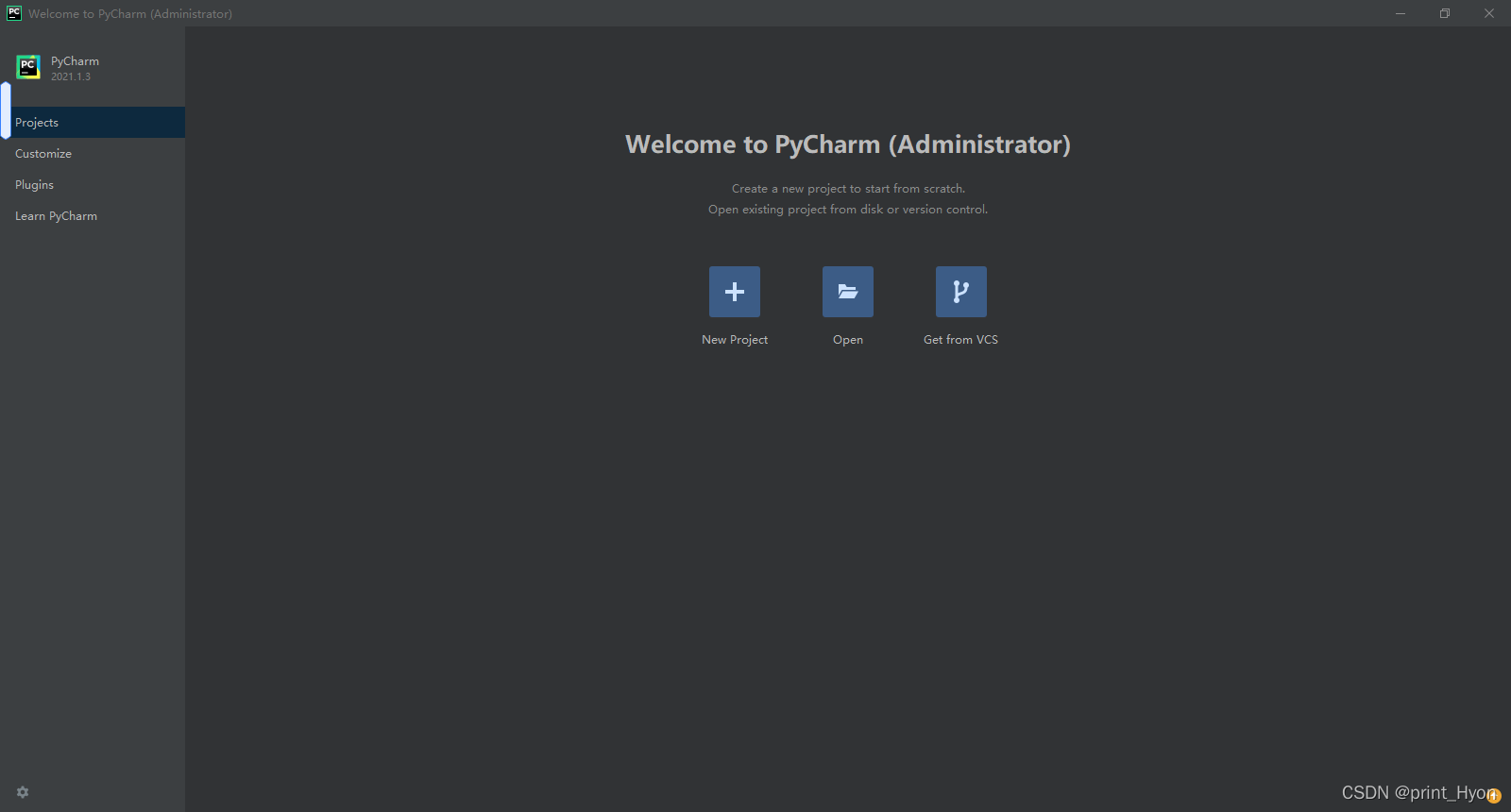Click the Open folder icon
This screenshot has width=1511, height=812.
[x=848, y=292]
